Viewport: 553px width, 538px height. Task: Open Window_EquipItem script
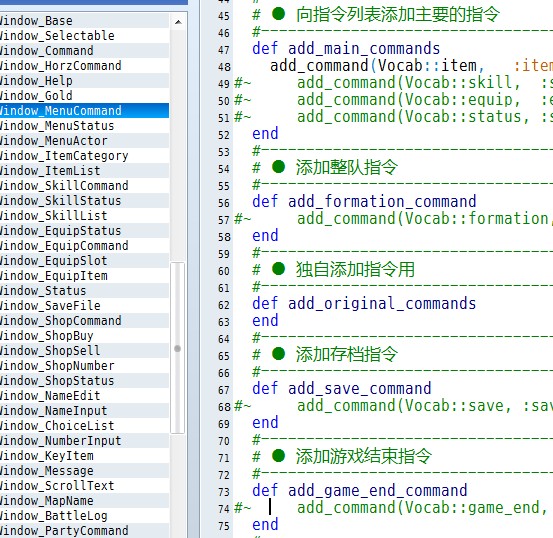(x=84, y=276)
